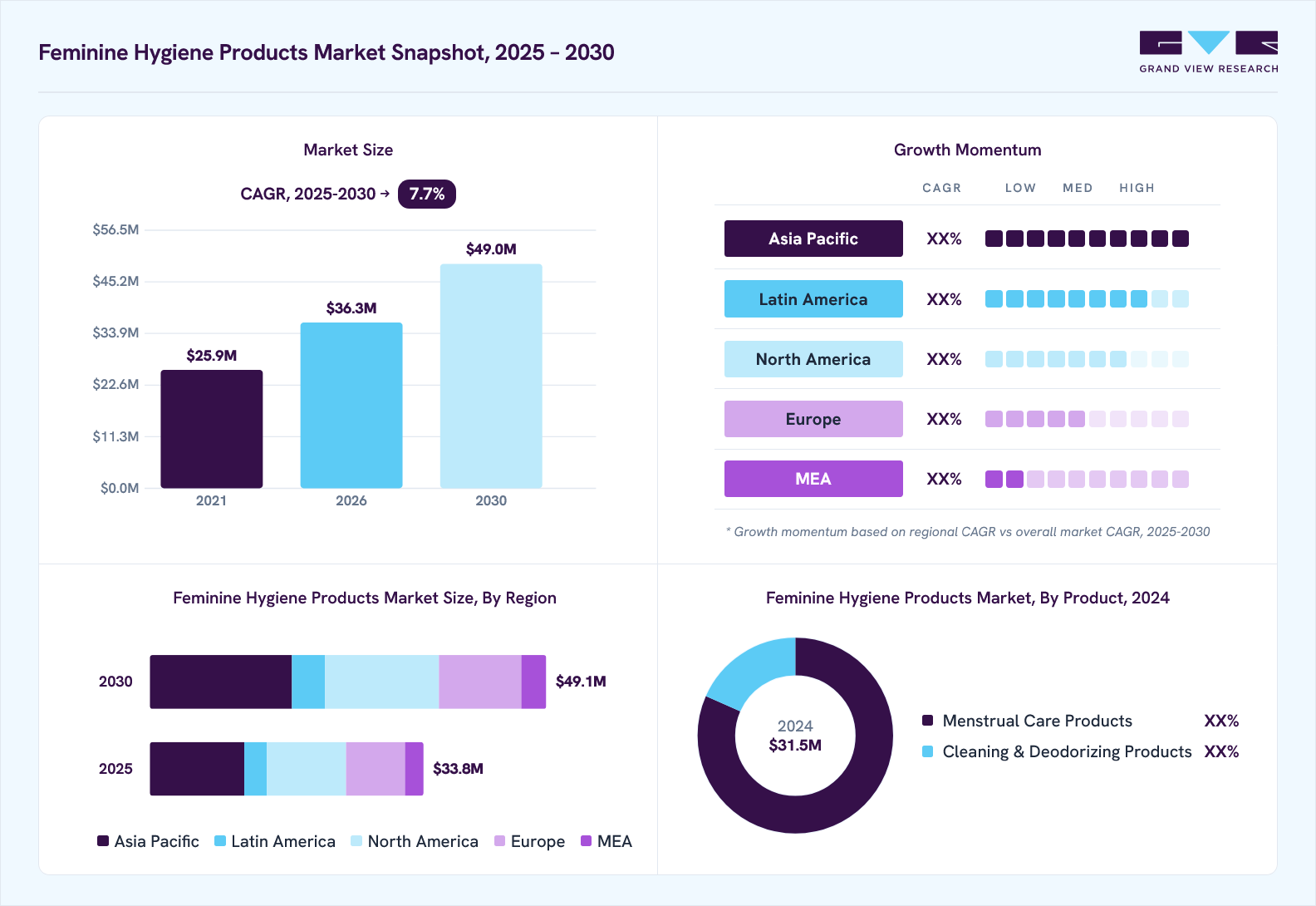The image size is (1316, 906).
Task: Click the $56.5M y-axis label
Action: pyautogui.click(x=115, y=229)
